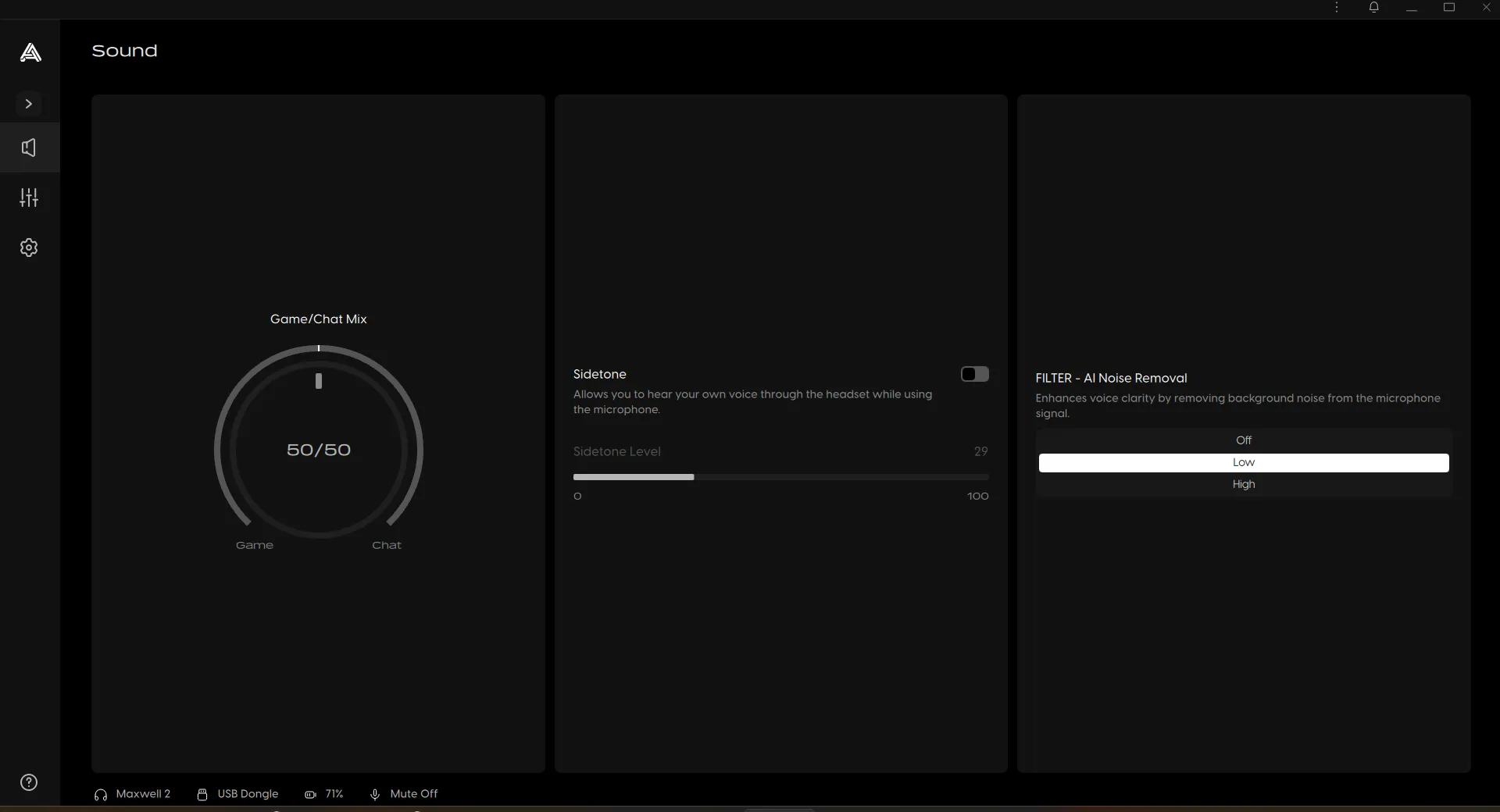Viewport: 1500px width, 812px height.
Task: Click the USB Dongle status icon
Action: click(x=202, y=794)
